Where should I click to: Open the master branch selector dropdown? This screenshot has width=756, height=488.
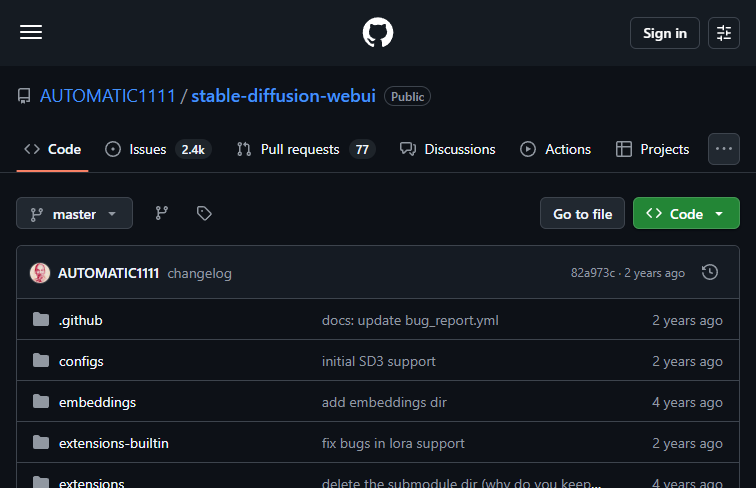coord(74,213)
